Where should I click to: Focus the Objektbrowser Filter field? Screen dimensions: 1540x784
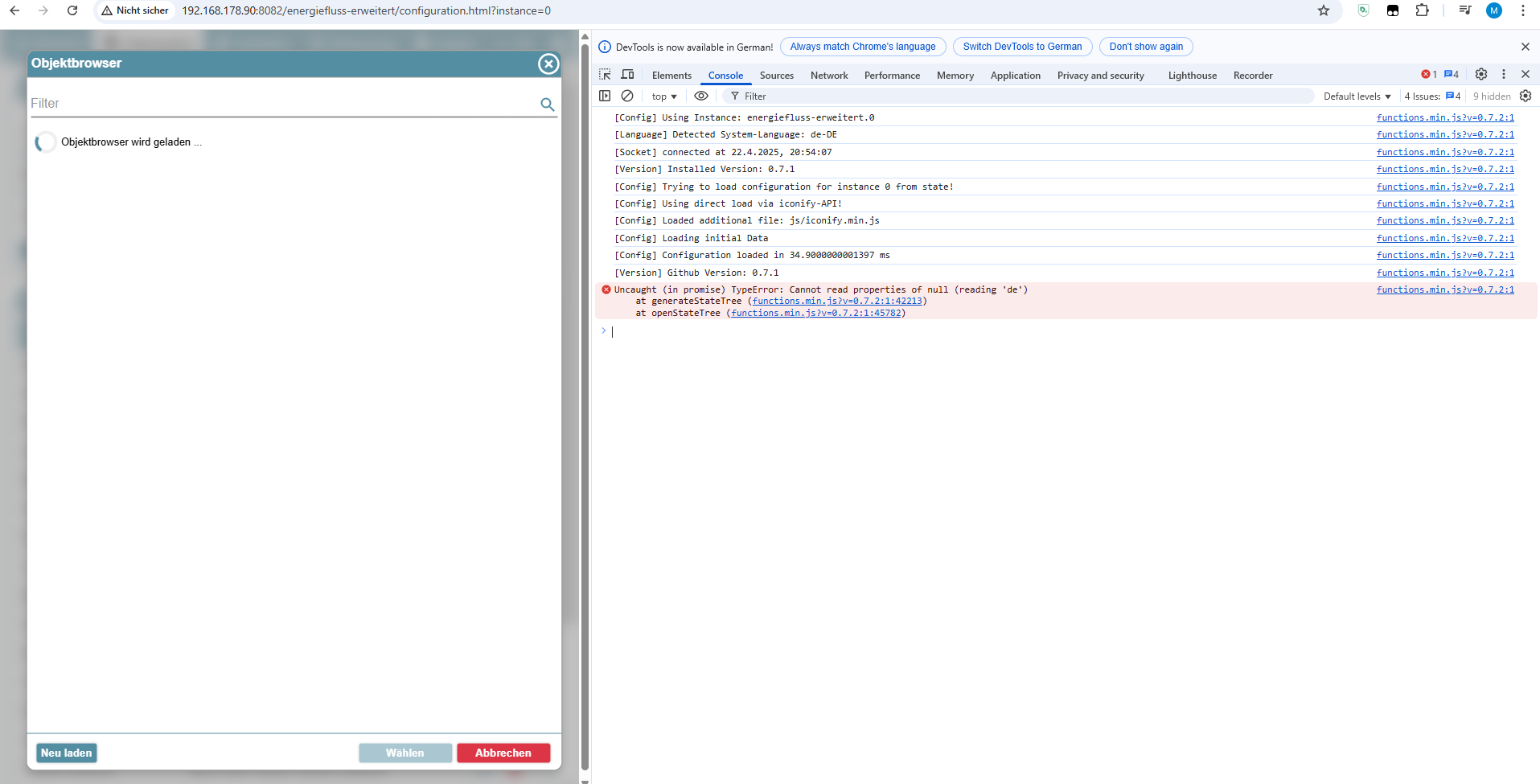click(x=285, y=104)
